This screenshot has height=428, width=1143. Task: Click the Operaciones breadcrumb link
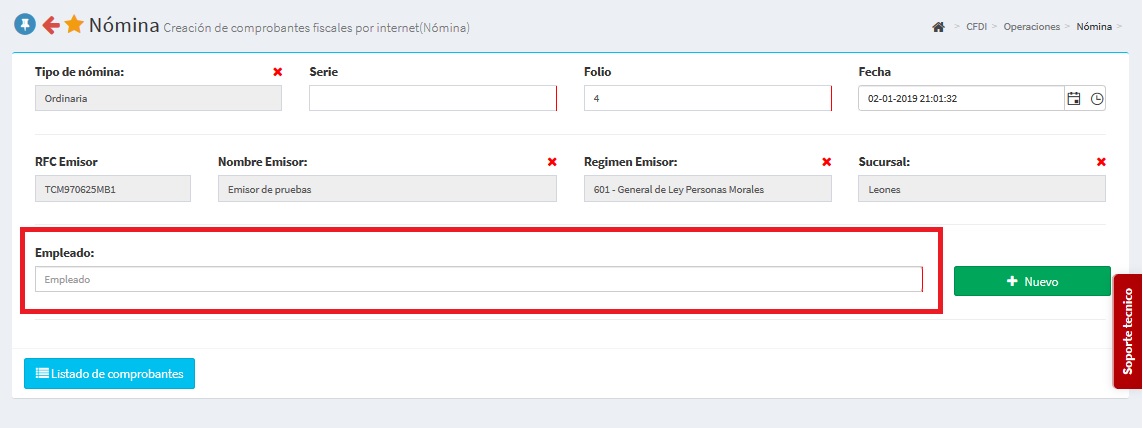(1031, 27)
